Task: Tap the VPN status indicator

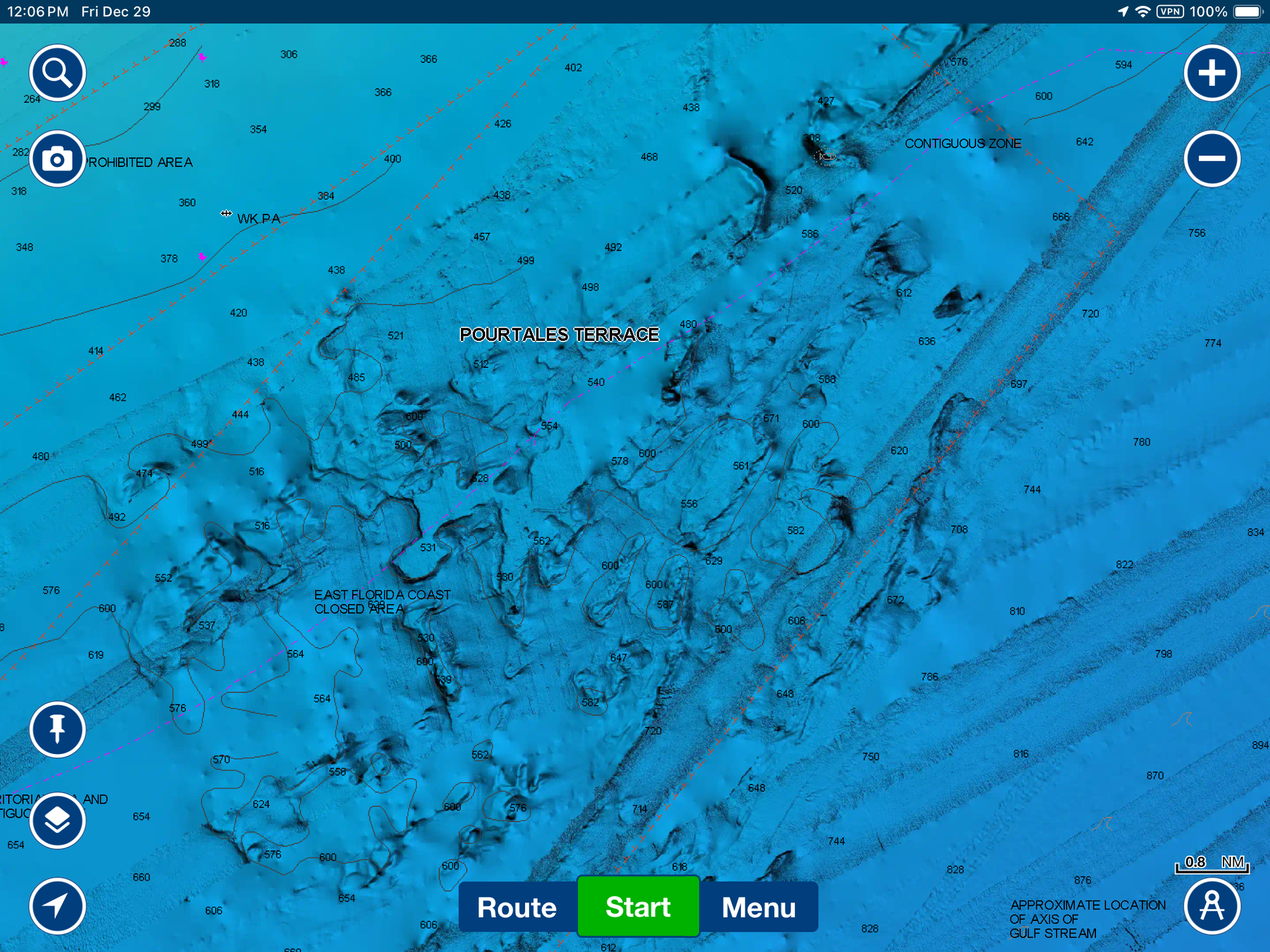Action: (1170, 11)
